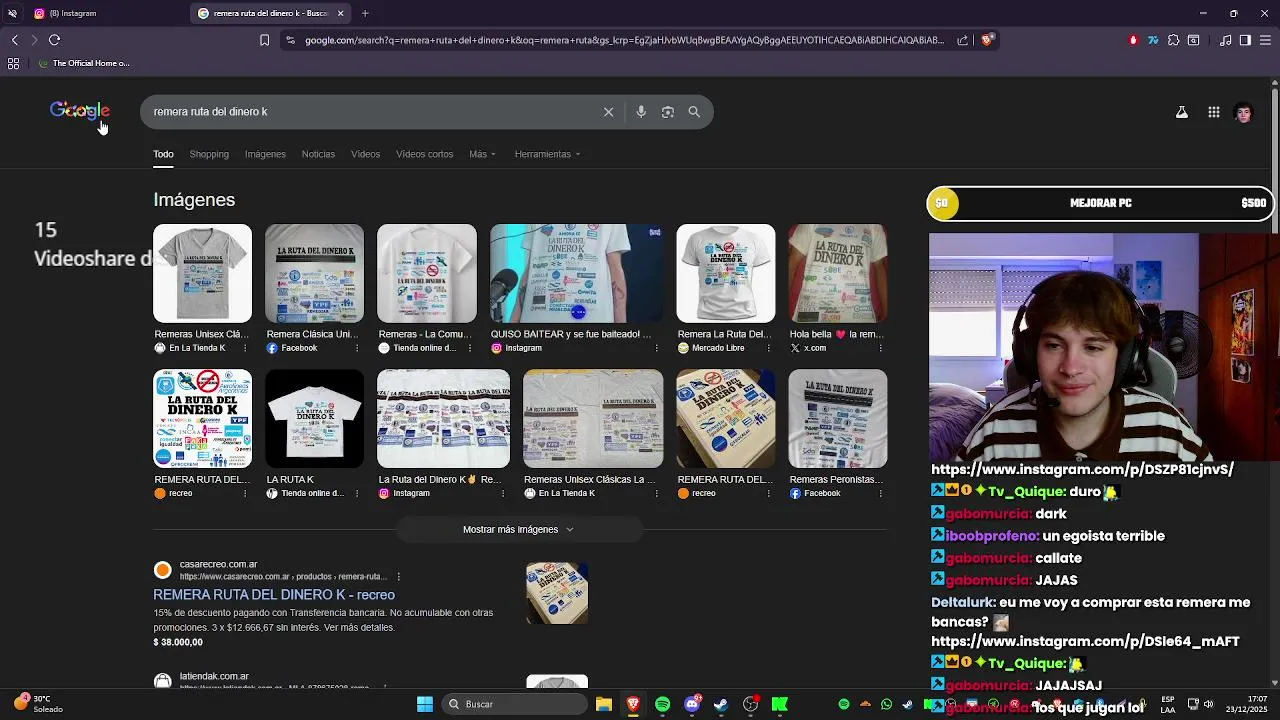
Task: Open Remera Clásica Uni... Facebook image
Action: [x=314, y=274]
